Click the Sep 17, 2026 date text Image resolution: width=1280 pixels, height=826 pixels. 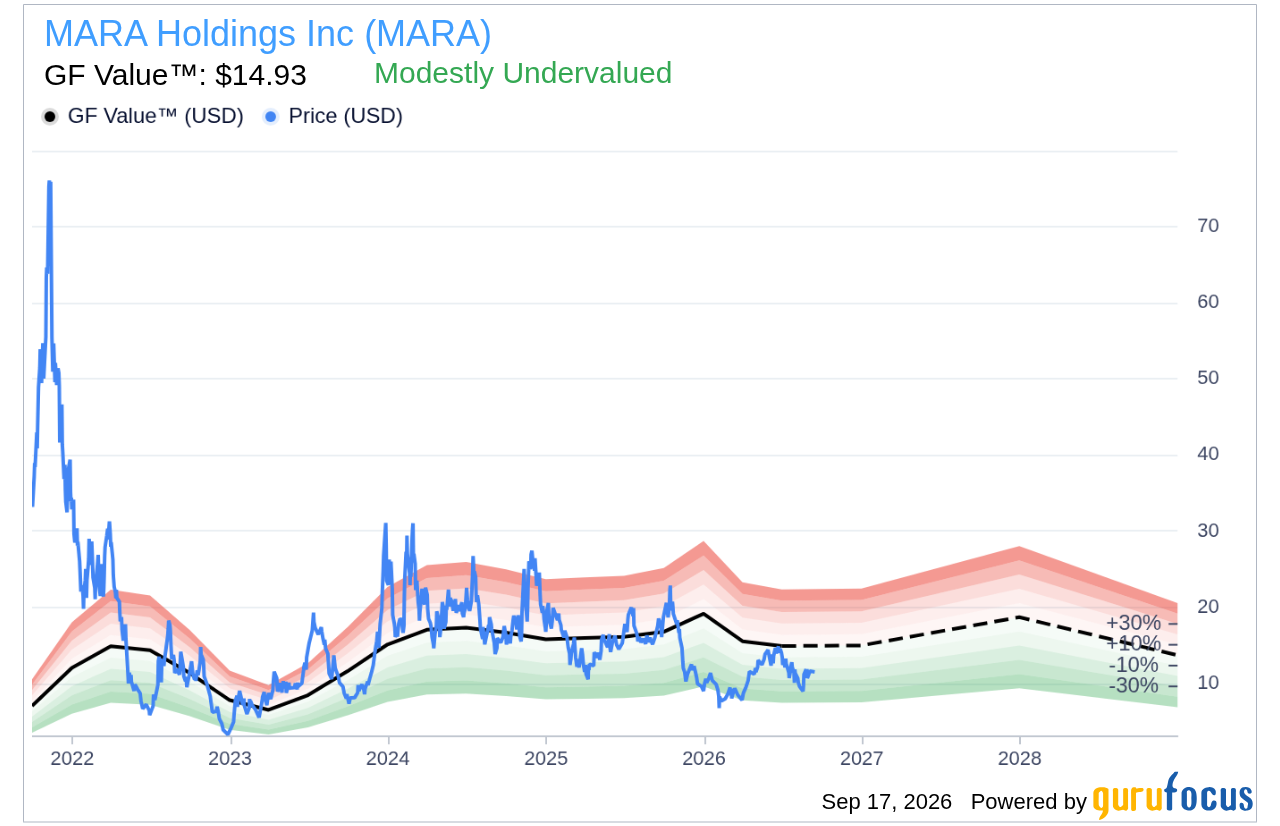pos(887,802)
